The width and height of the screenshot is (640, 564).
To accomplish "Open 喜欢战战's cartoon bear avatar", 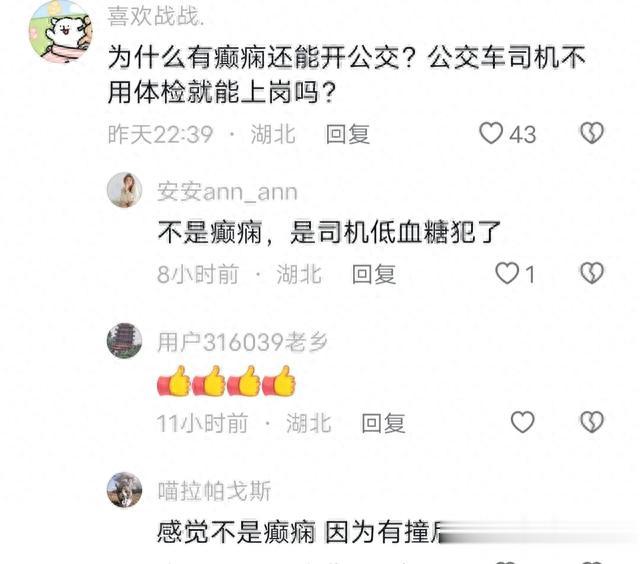I will click(60, 32).
